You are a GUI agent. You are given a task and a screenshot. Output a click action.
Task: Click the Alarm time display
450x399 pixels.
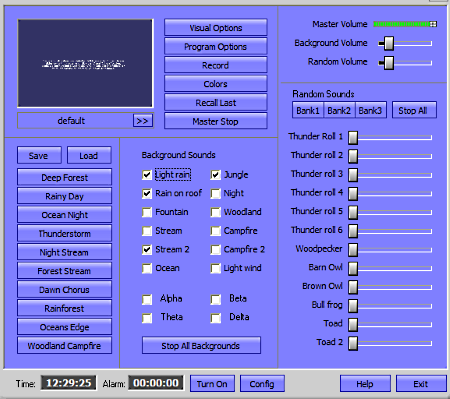[156, 383]
